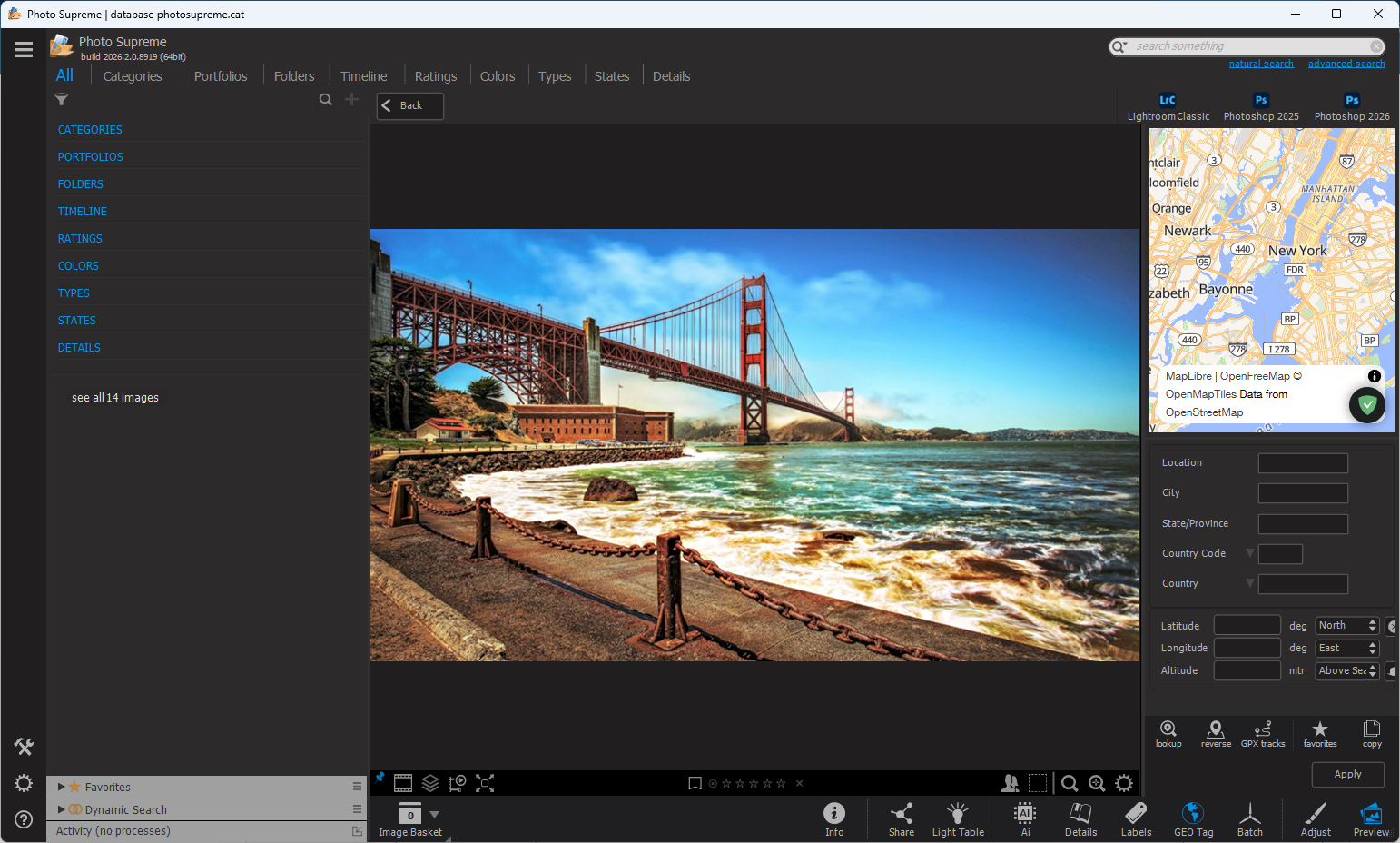Open the Batch tool
Viewport: 1400px width, 843px height.
tap(1249, 818)
